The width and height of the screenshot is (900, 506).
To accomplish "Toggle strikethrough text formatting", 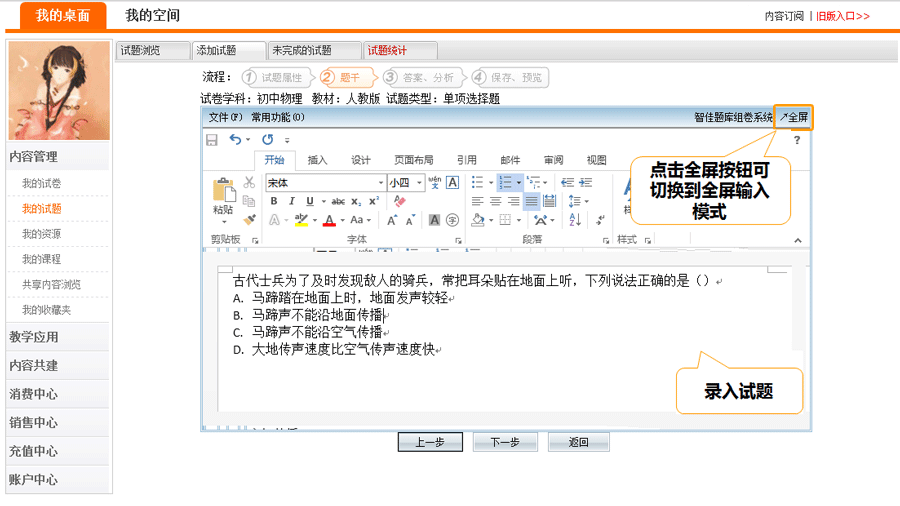I will [x=337, y=201].
